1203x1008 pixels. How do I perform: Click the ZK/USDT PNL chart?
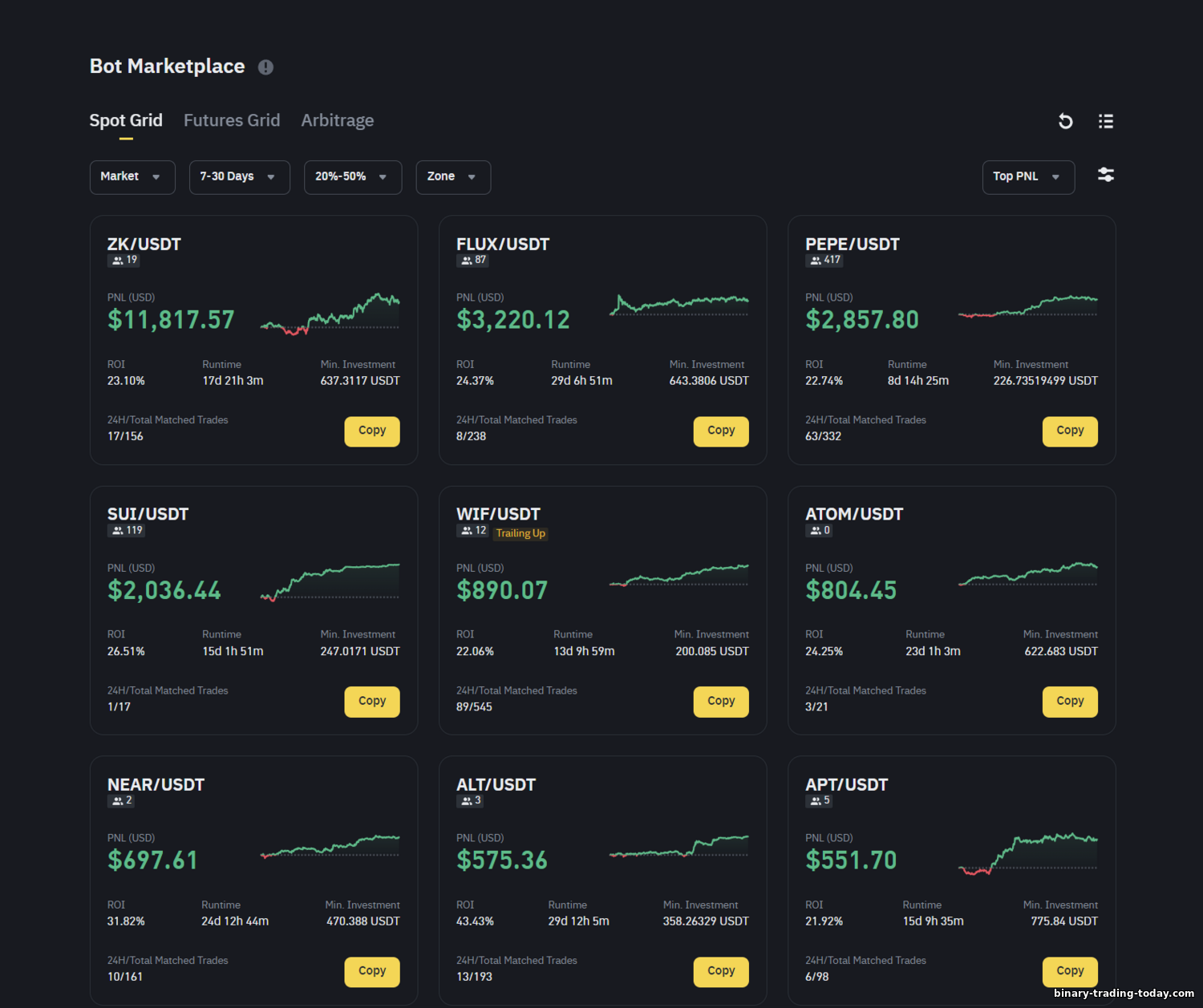(x=330, y=314)
